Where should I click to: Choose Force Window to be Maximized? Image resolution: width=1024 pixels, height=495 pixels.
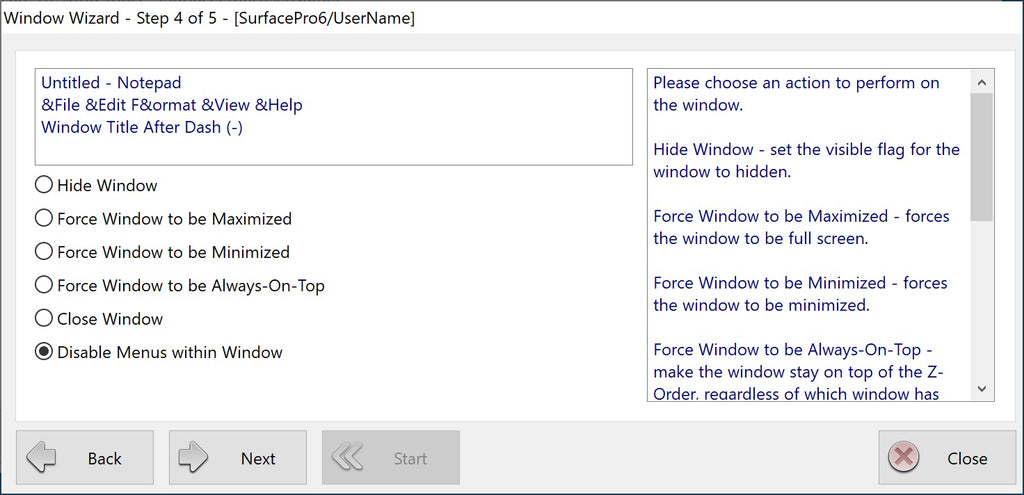pos(44,219)
